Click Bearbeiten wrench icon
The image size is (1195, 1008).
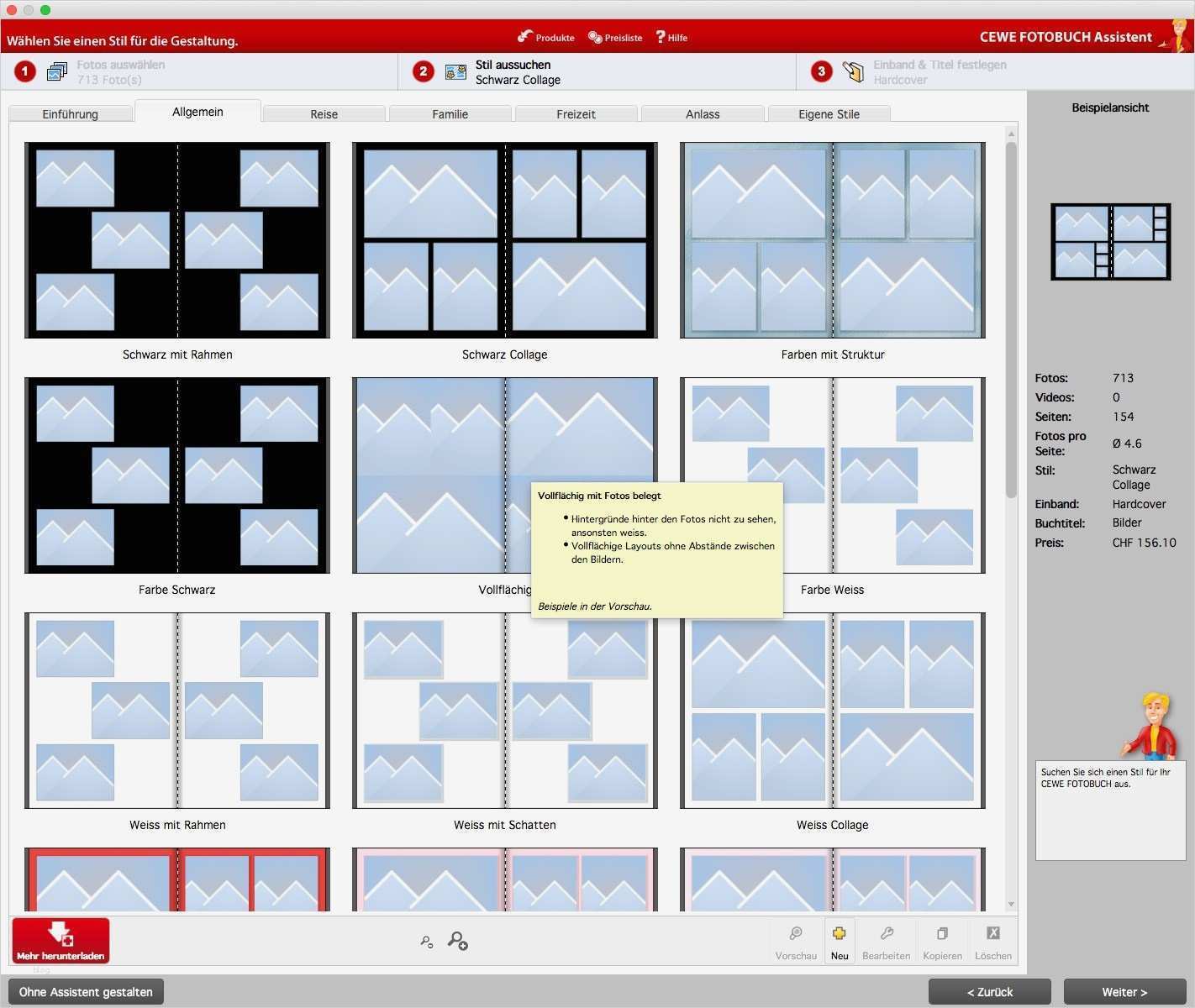point(887,933)
